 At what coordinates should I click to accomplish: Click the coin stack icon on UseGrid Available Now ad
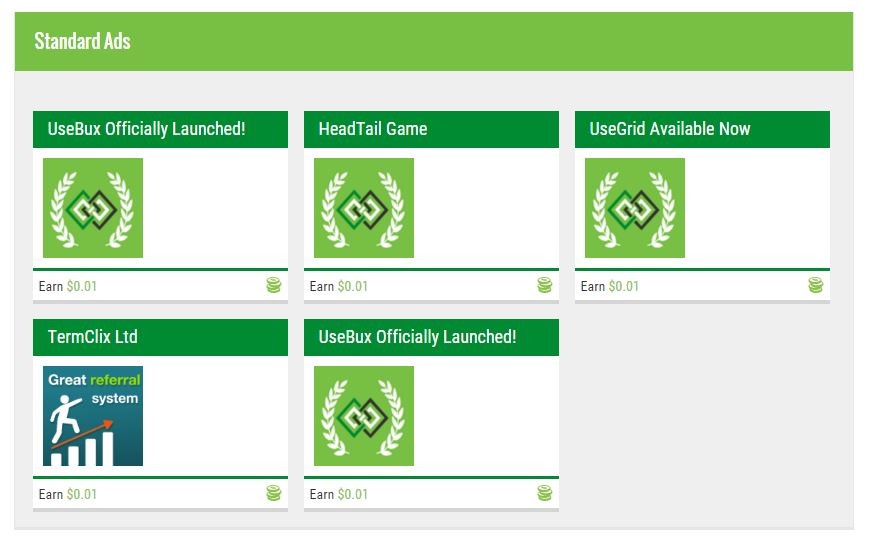click(815, 285)
